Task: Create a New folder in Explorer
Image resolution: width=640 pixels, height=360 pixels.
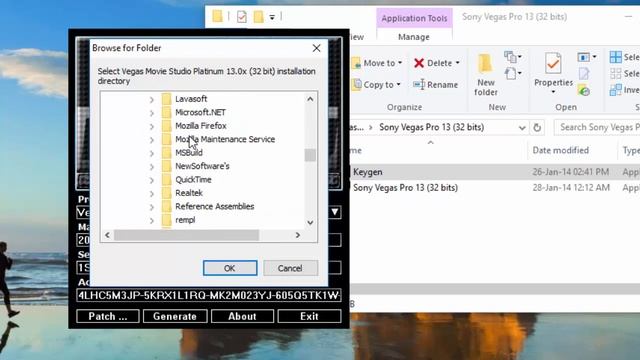Action: (486, 75)
